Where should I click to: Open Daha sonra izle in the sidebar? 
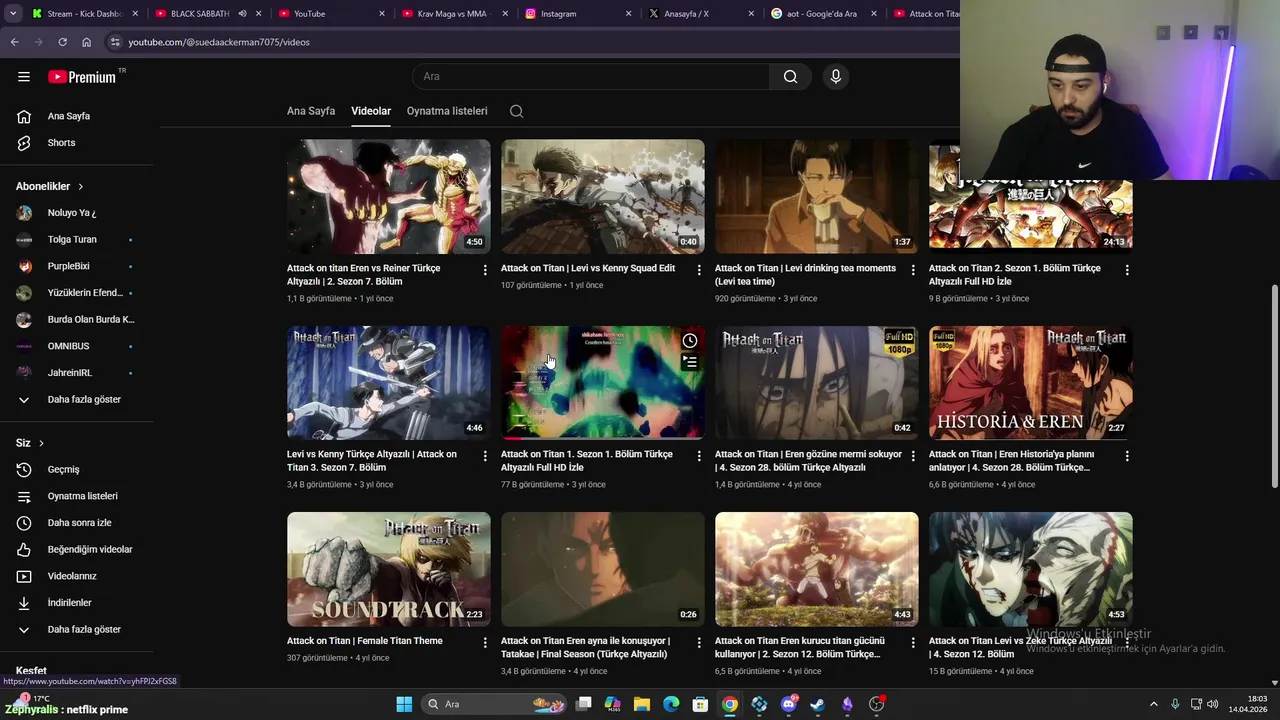[77, 523]
